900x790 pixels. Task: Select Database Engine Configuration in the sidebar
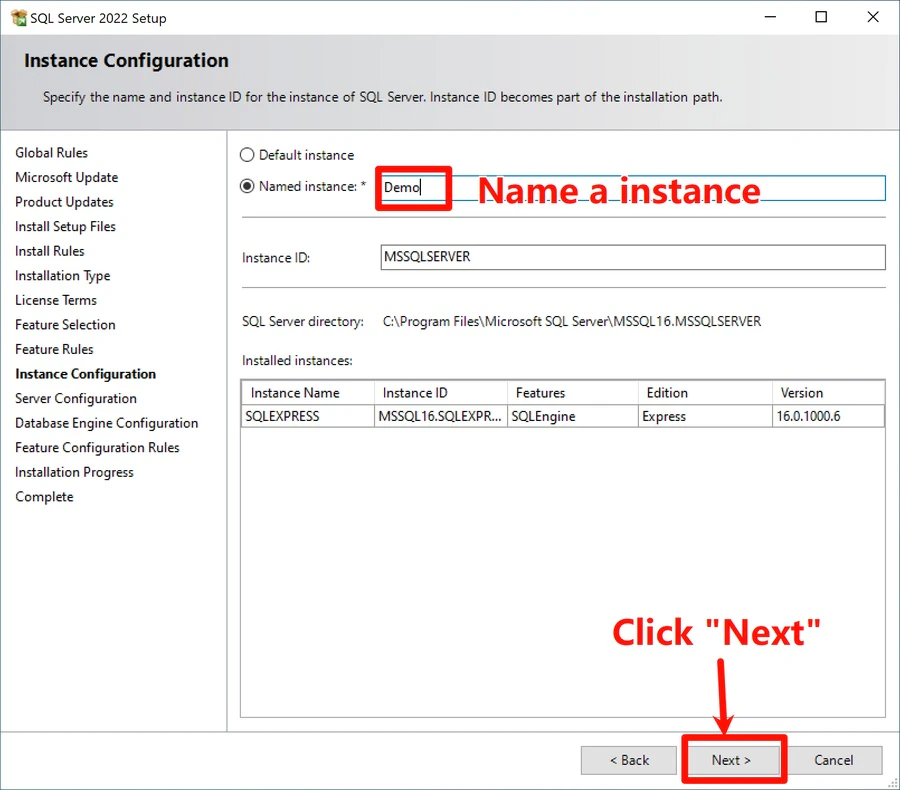click(107, 423)
